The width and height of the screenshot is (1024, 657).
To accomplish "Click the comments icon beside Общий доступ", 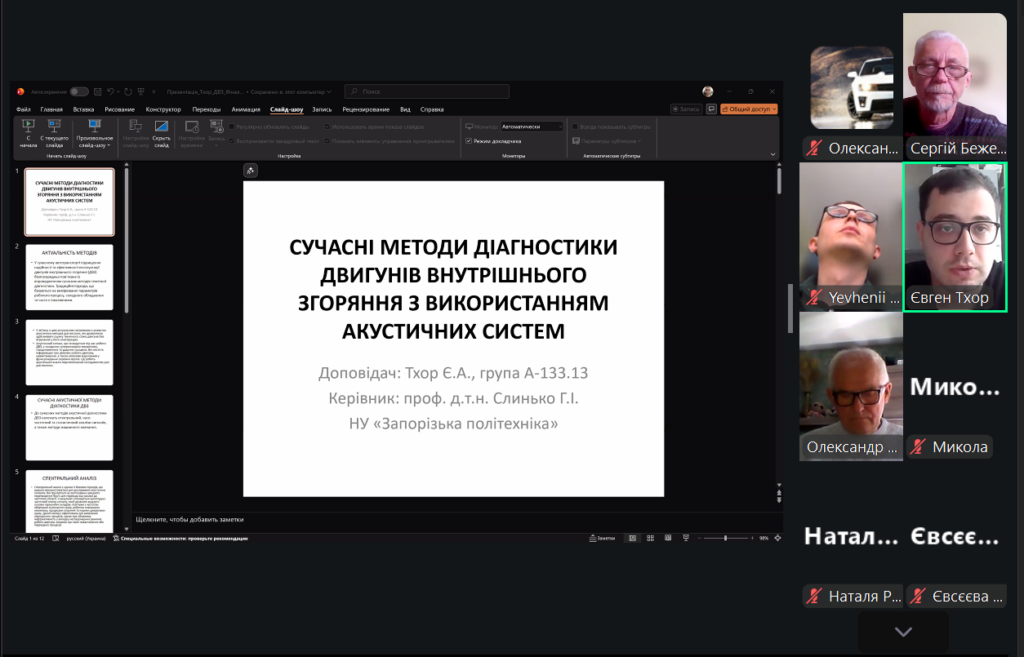I will tap(711, 109).
